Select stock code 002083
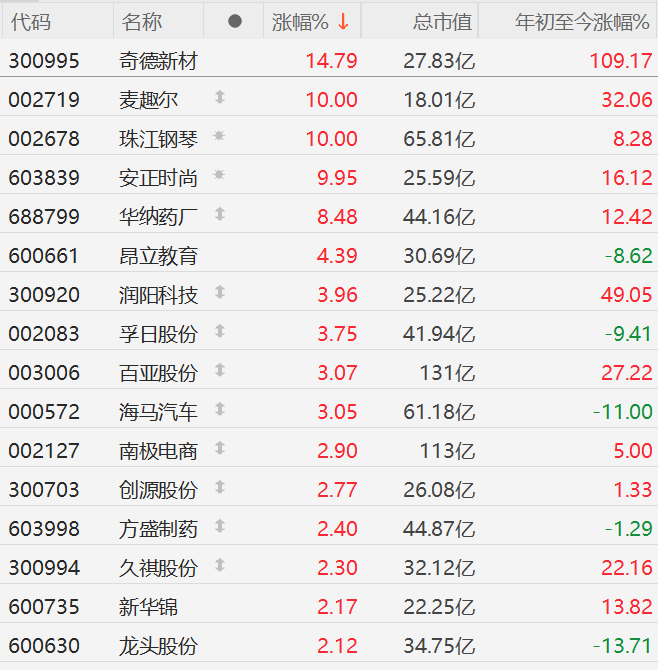 [44, 334]
